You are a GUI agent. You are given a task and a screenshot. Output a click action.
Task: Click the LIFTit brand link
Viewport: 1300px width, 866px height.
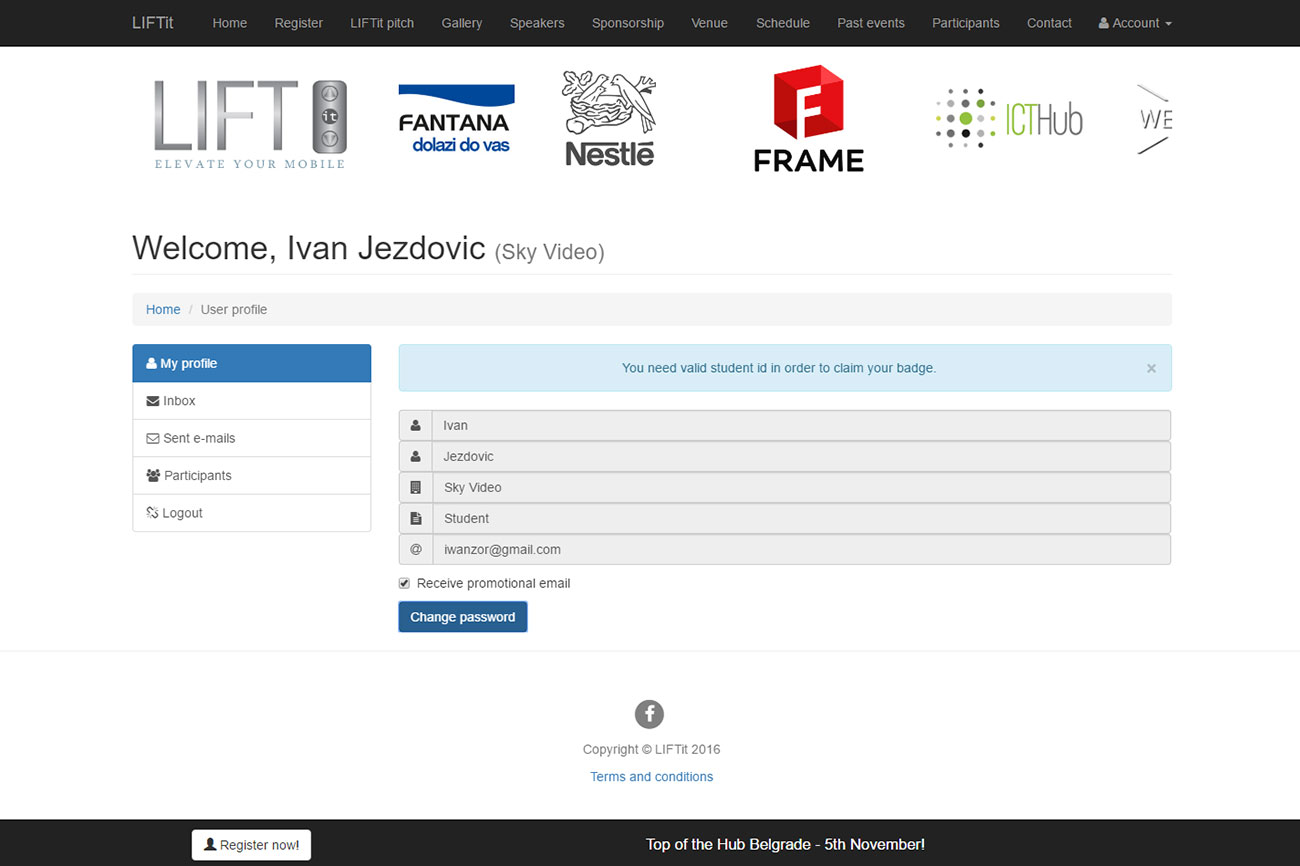(153, 23)
